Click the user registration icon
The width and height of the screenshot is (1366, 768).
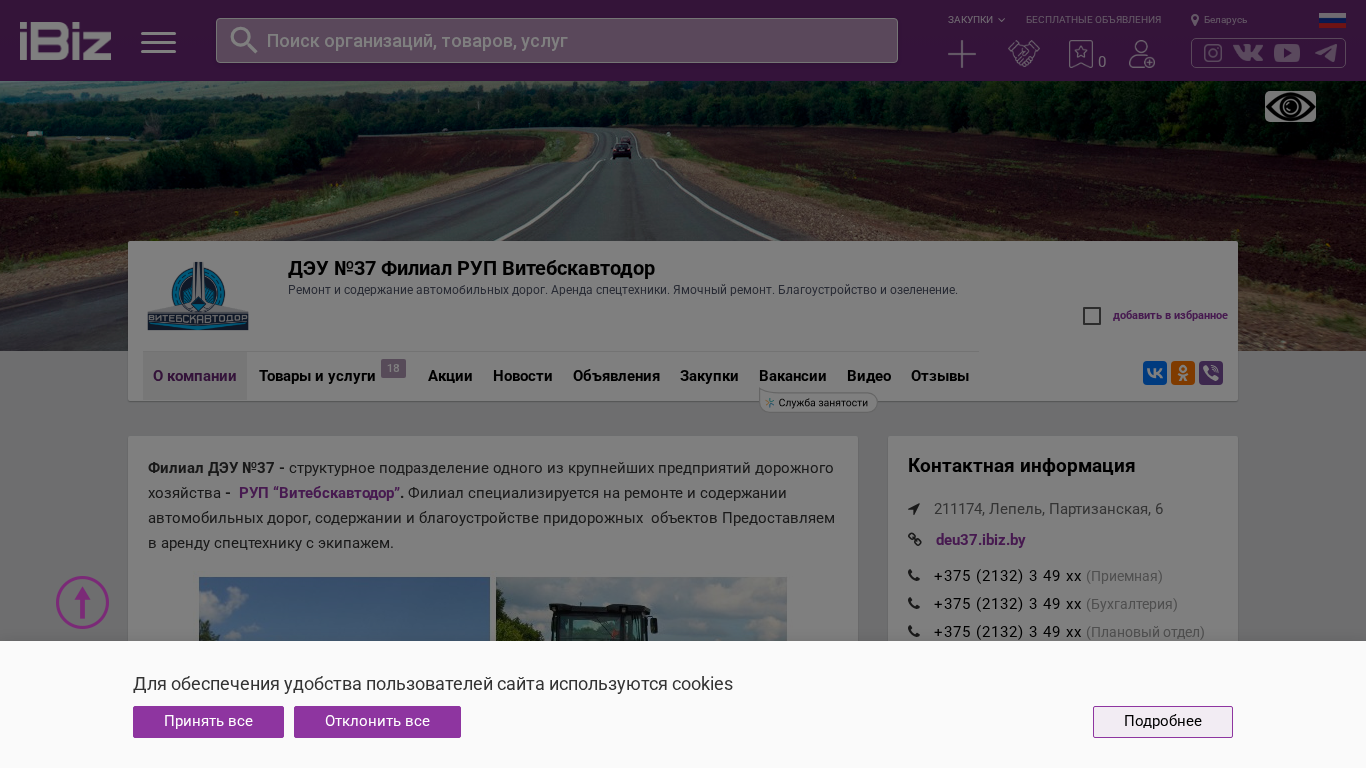(x=1142, y=54)
